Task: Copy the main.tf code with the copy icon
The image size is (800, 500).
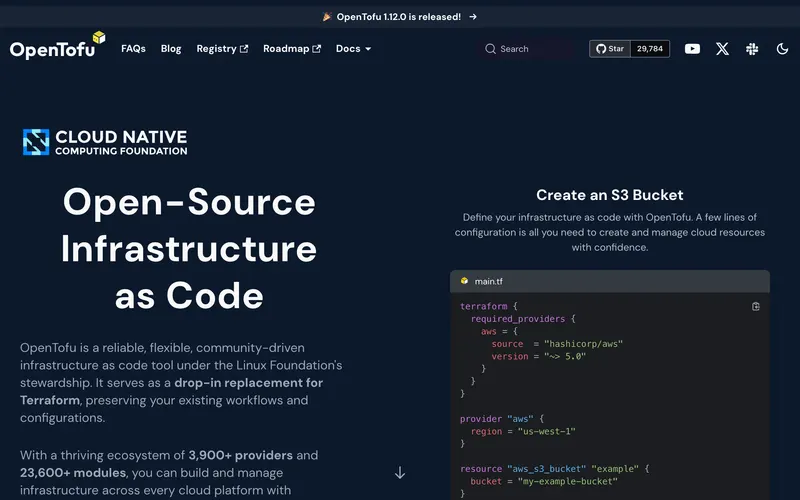Action: (x=756, y=306)
